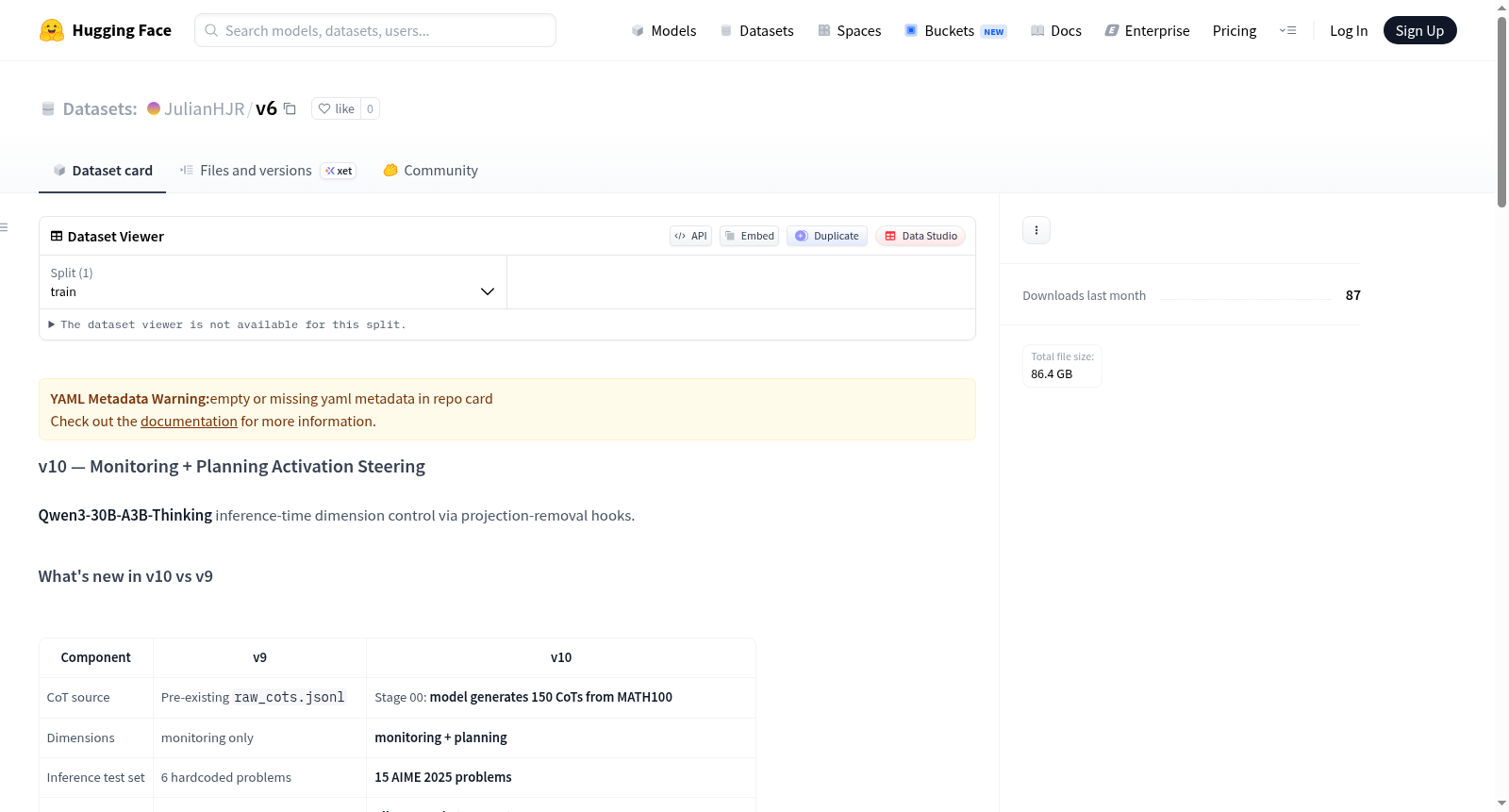
Task: Click the Datasets stack icon beside breadcrumb
Action: [x=48, y=108]
